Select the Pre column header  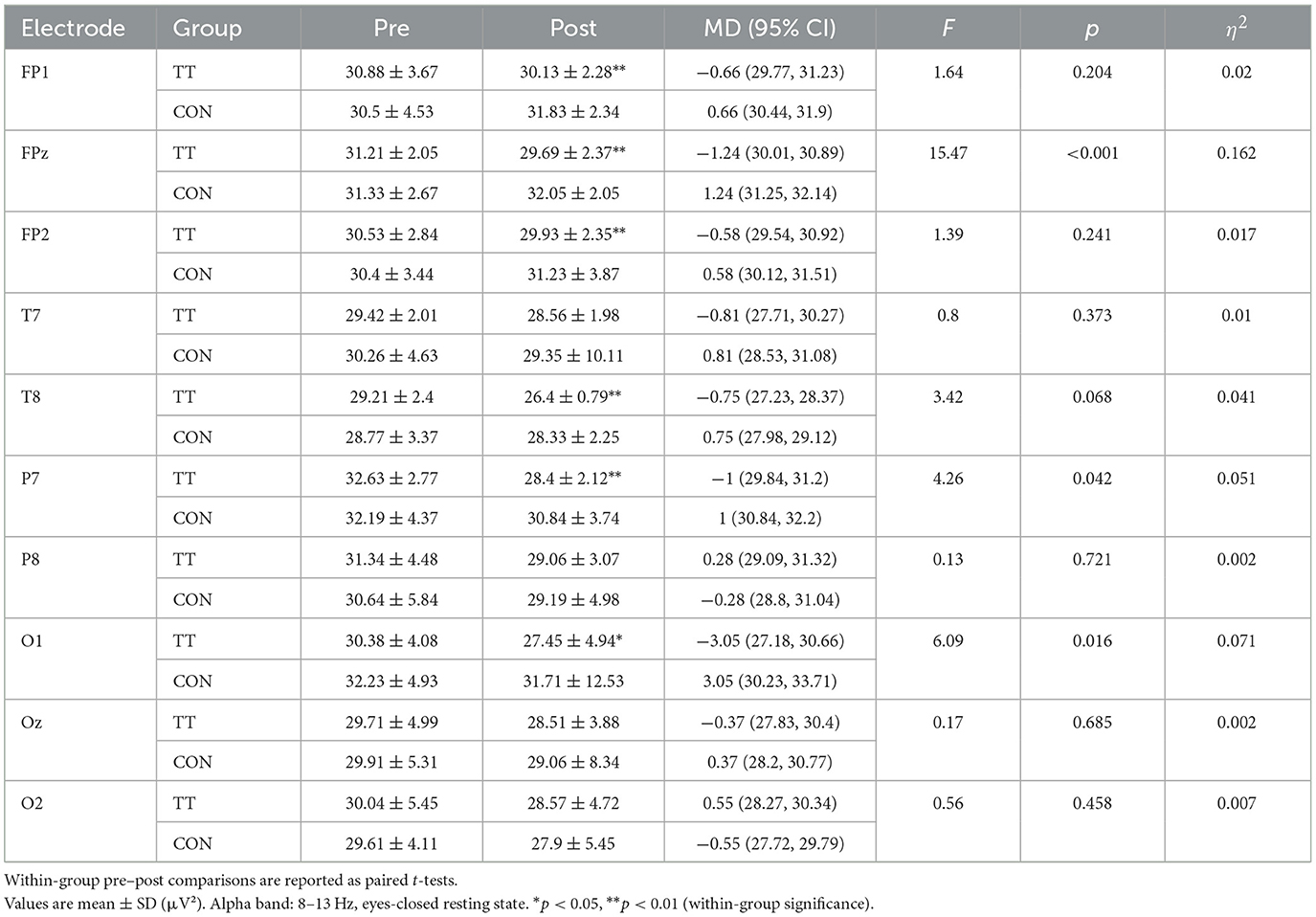tap(391, 29)
